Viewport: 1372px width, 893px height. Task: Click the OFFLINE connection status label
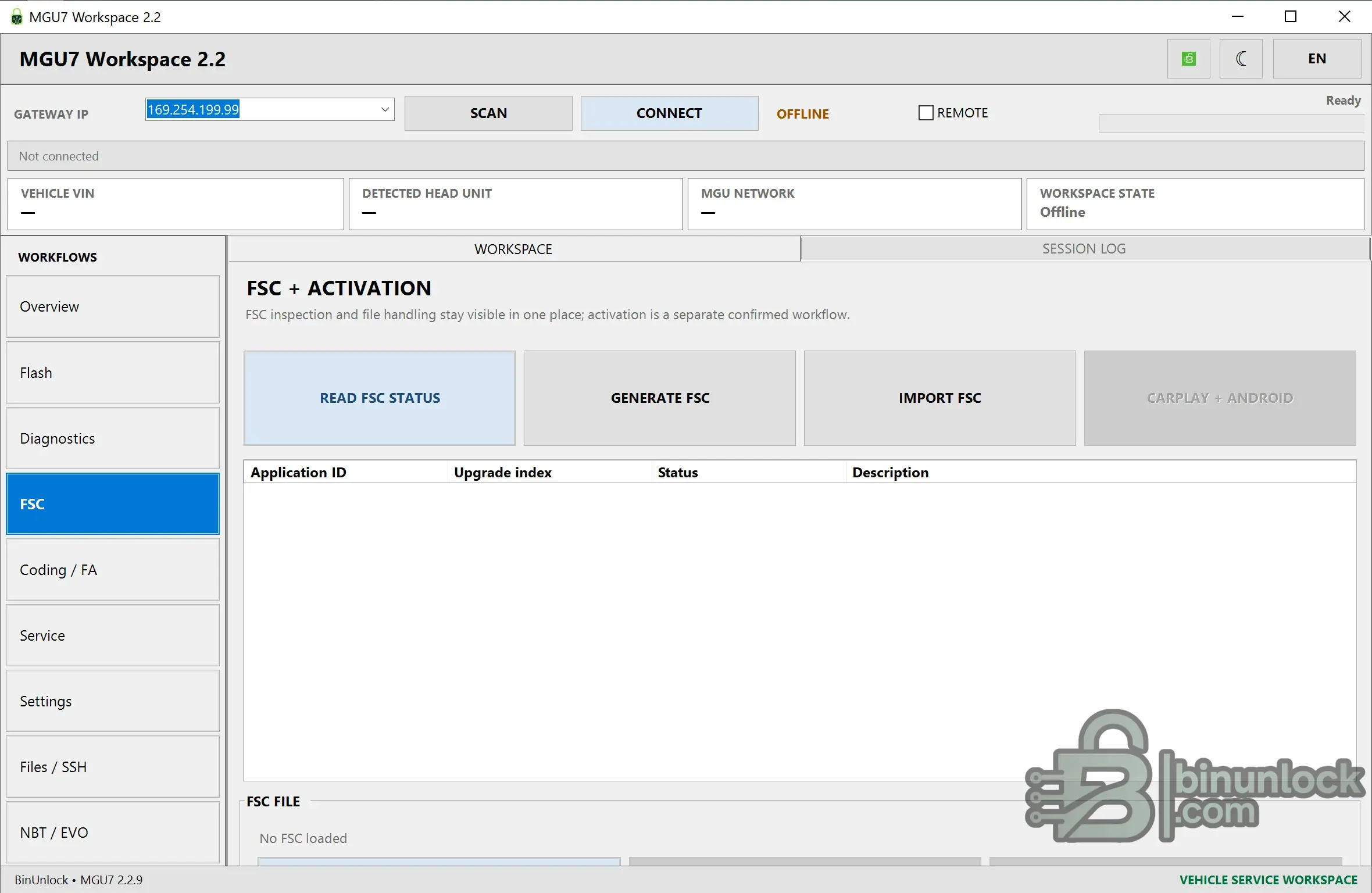[803, 114]
